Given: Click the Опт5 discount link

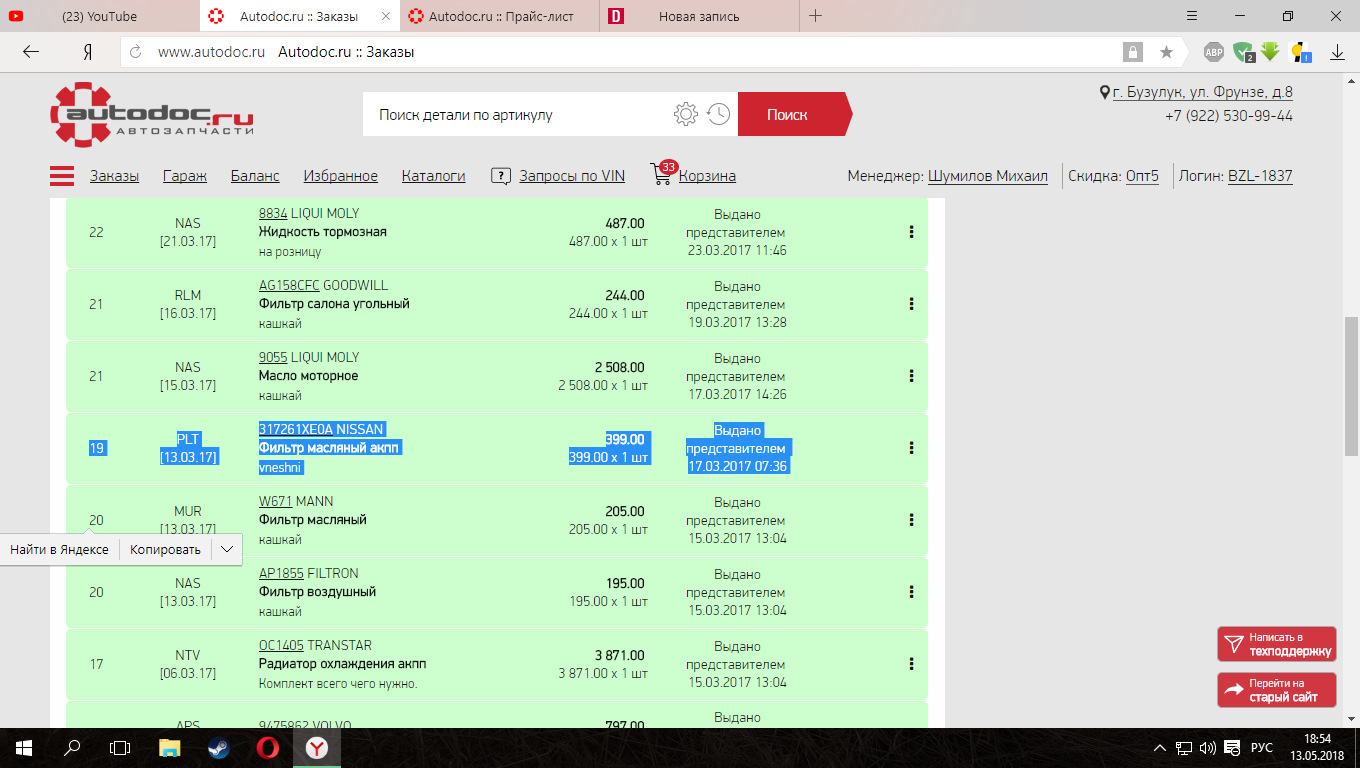Looking at the screenshot, I should click(1142, 176).
